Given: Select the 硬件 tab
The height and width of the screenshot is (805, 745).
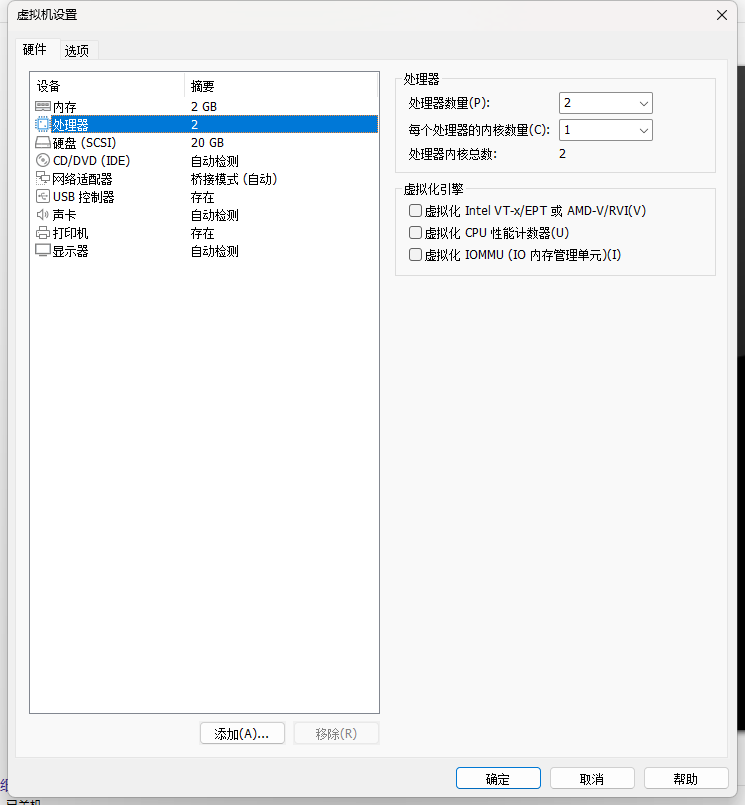Looking at the screenshot, I should tap(35, 49).
